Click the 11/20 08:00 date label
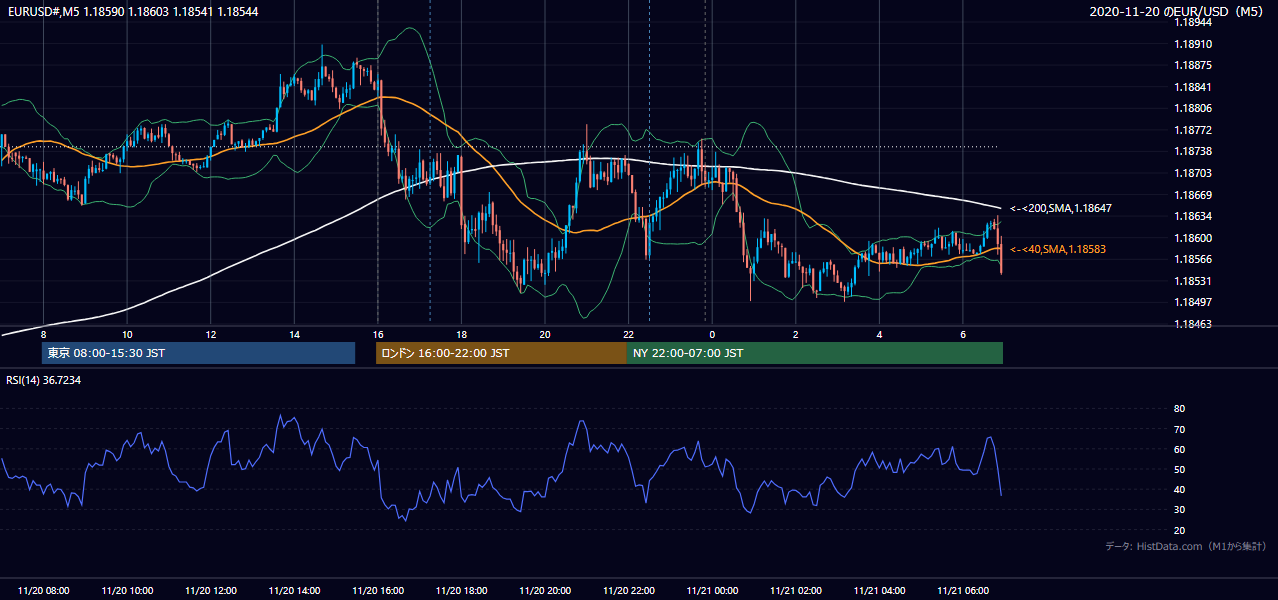Screen dimensions: 1278x600 click(43, 591)
